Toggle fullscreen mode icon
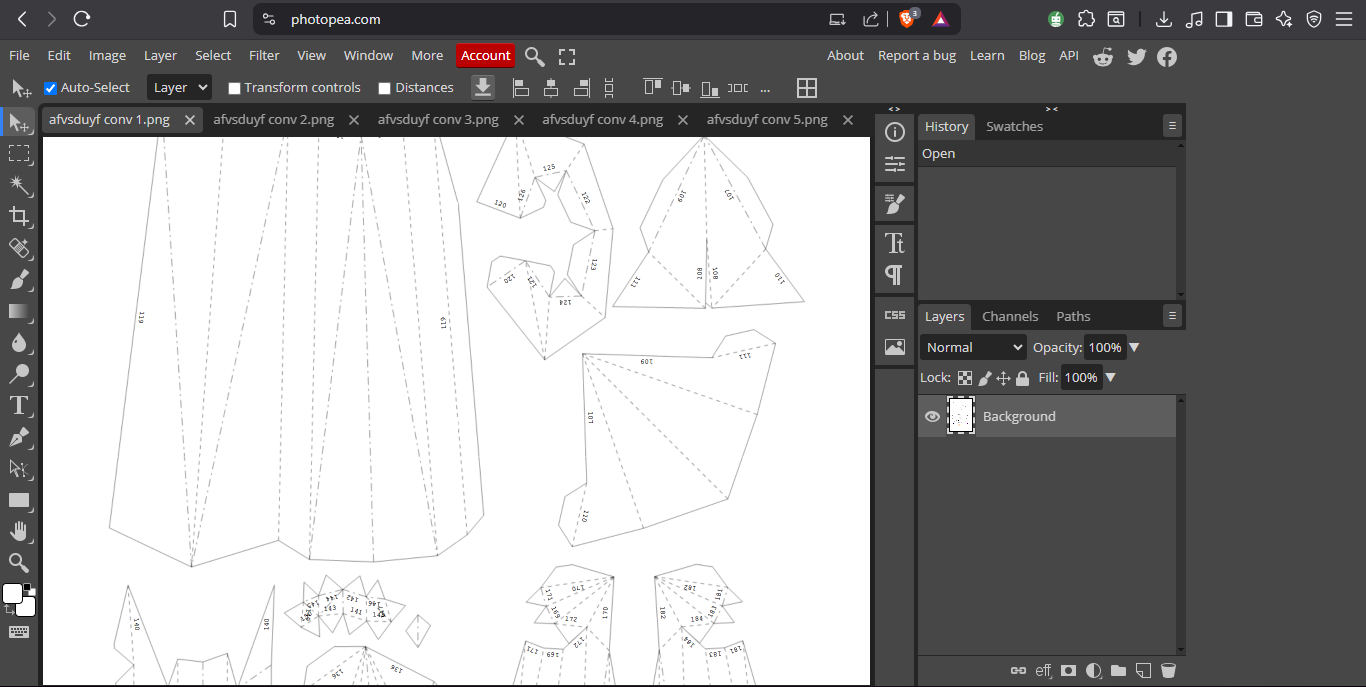Viewport: 1366px width, 687px height. click(x=567, y=56)
